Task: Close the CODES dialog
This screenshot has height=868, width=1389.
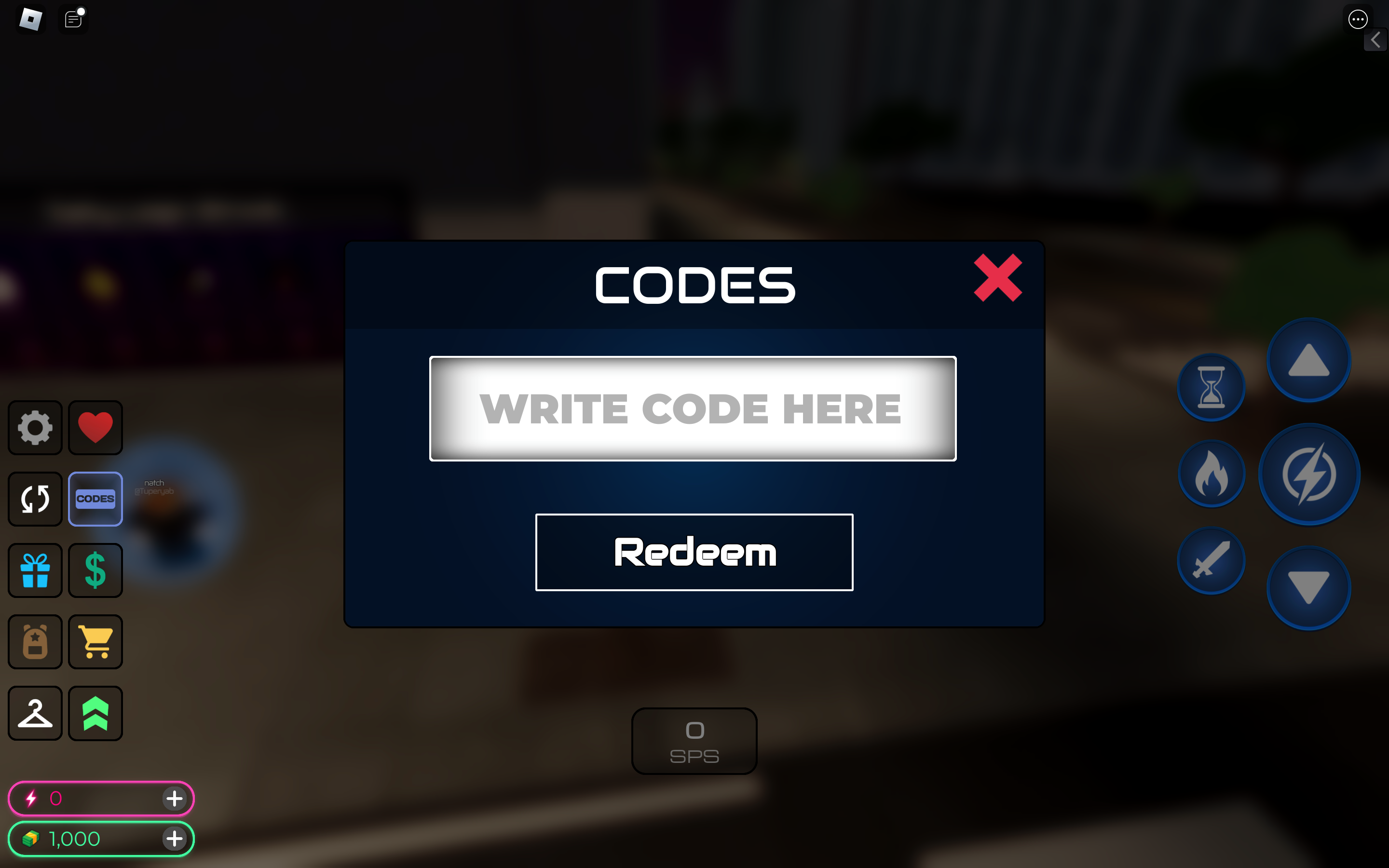Action: pyautogui.click(x=997, y=278)
